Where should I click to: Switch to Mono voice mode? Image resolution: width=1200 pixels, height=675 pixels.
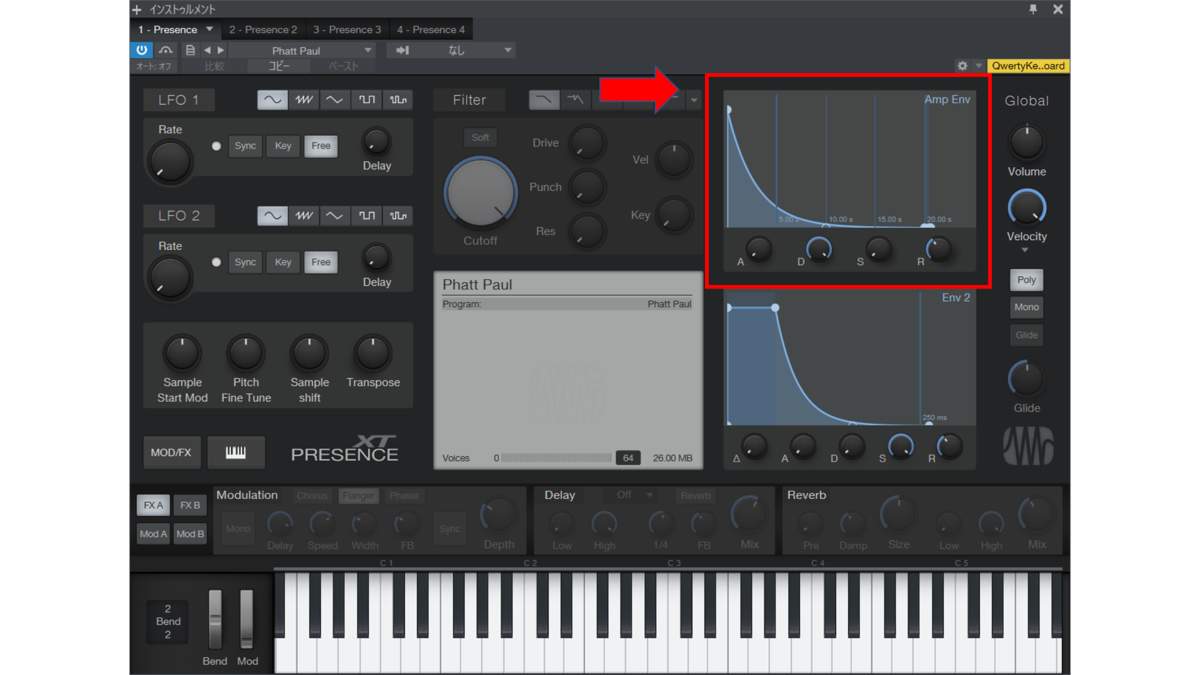[x=1026, y=307]
